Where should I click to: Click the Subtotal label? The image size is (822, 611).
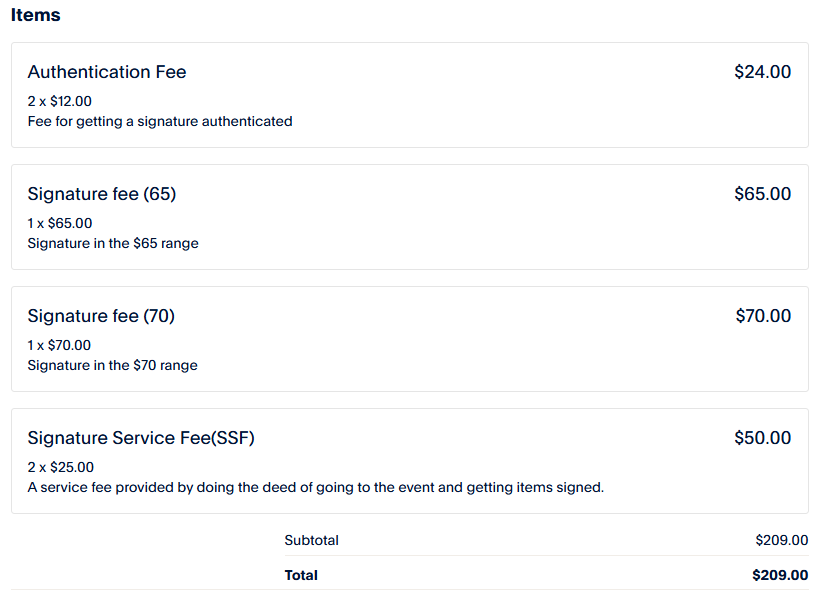tap(312, 540)
